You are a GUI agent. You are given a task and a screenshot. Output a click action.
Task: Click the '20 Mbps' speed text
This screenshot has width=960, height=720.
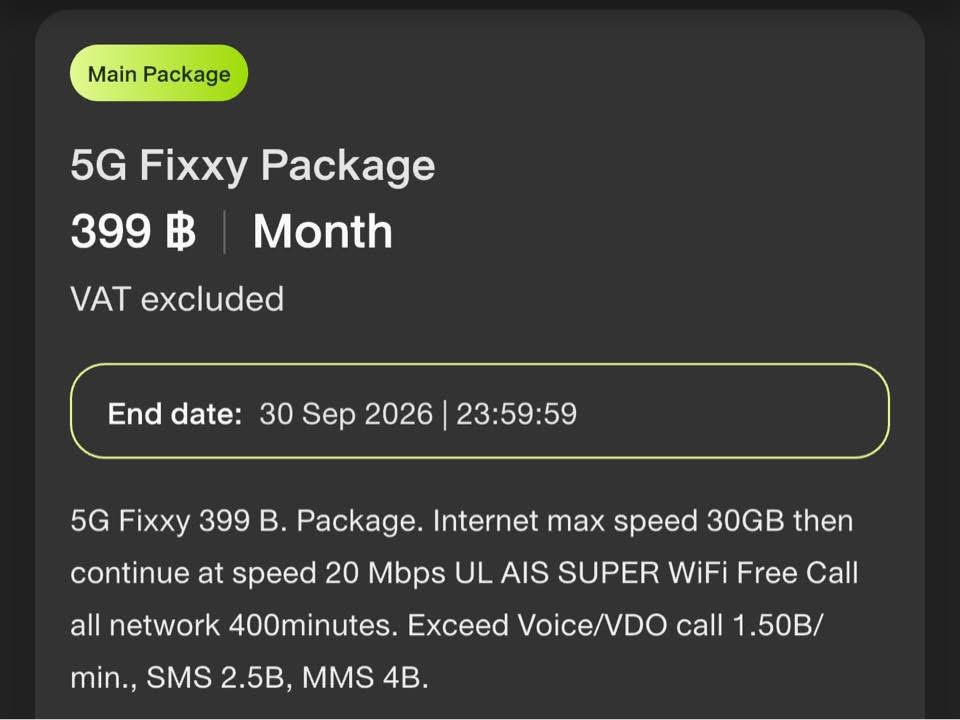(x=385, y=574)
